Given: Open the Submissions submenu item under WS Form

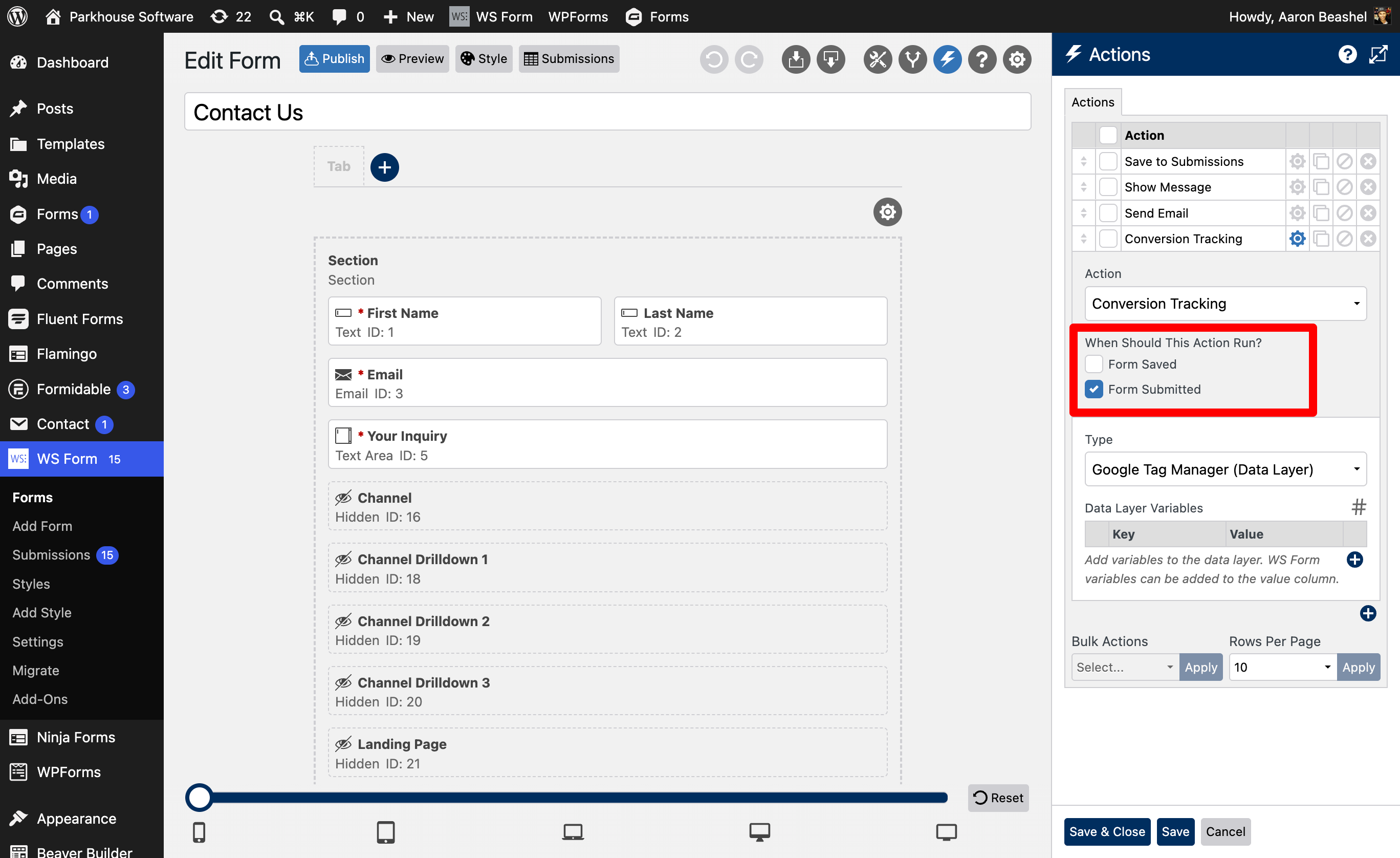Looking at the screenshot, I should coord(51,555).
